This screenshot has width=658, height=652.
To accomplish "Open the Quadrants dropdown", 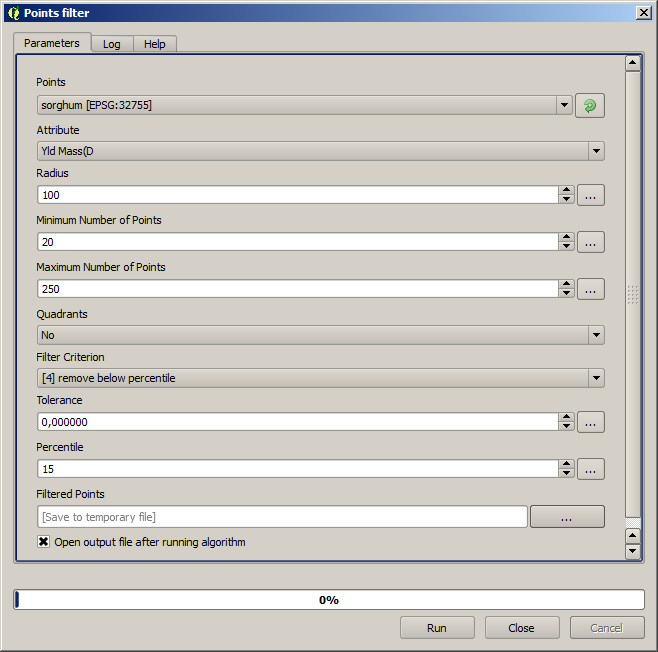I will click(596, 335).
